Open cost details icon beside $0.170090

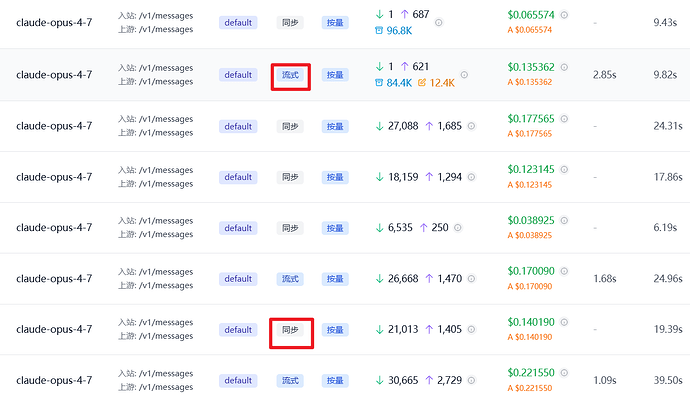point(564,271)
